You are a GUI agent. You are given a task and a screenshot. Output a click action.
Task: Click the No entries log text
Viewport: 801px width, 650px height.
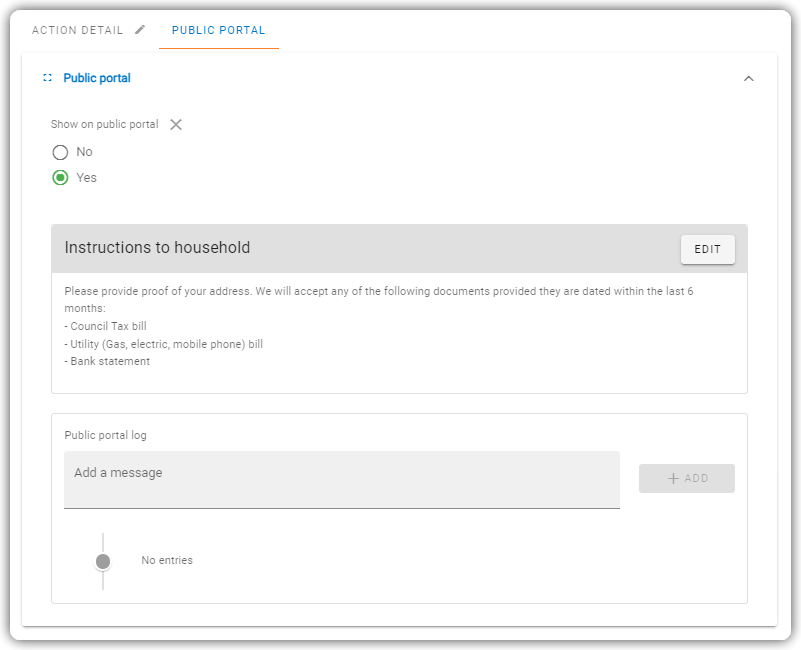point(167,560)
